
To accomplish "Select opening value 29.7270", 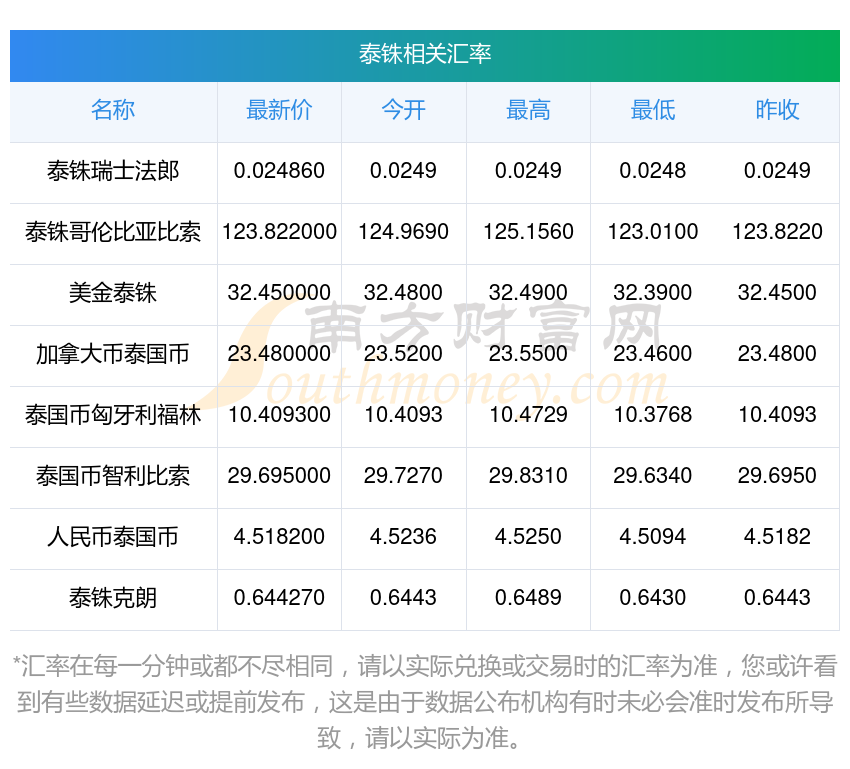I will click(403, 476).
